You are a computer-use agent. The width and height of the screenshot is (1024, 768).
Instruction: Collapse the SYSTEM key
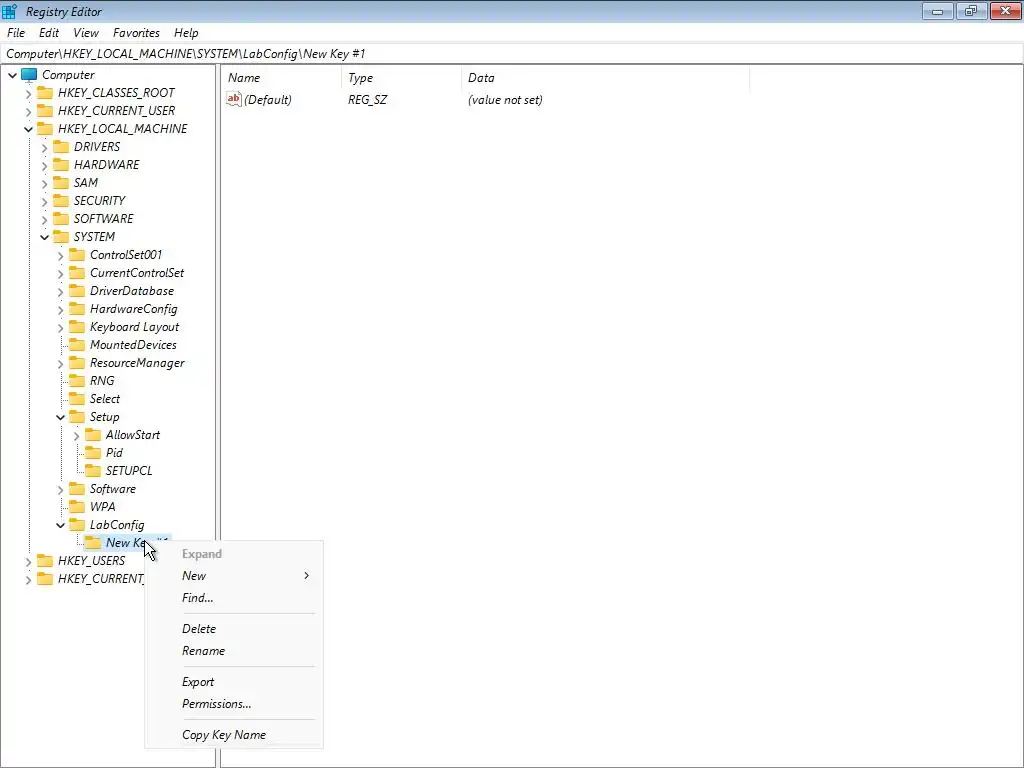point(44,237)
